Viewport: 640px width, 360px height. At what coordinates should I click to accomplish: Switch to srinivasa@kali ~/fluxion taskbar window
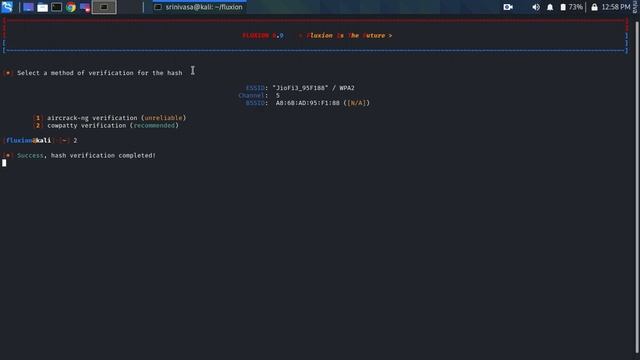click(x=199, y=7)
